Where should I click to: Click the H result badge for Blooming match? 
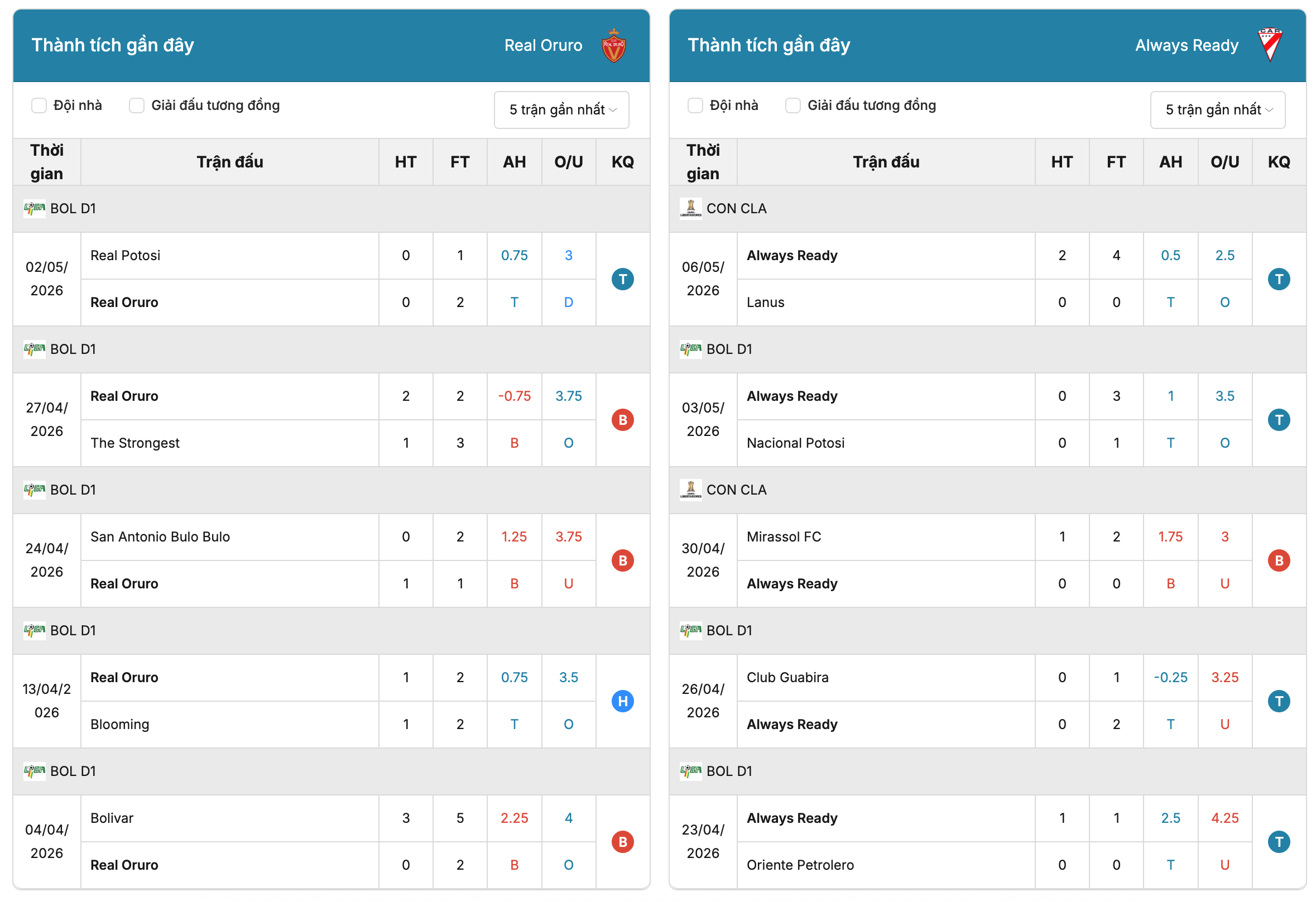pos(622,701)
